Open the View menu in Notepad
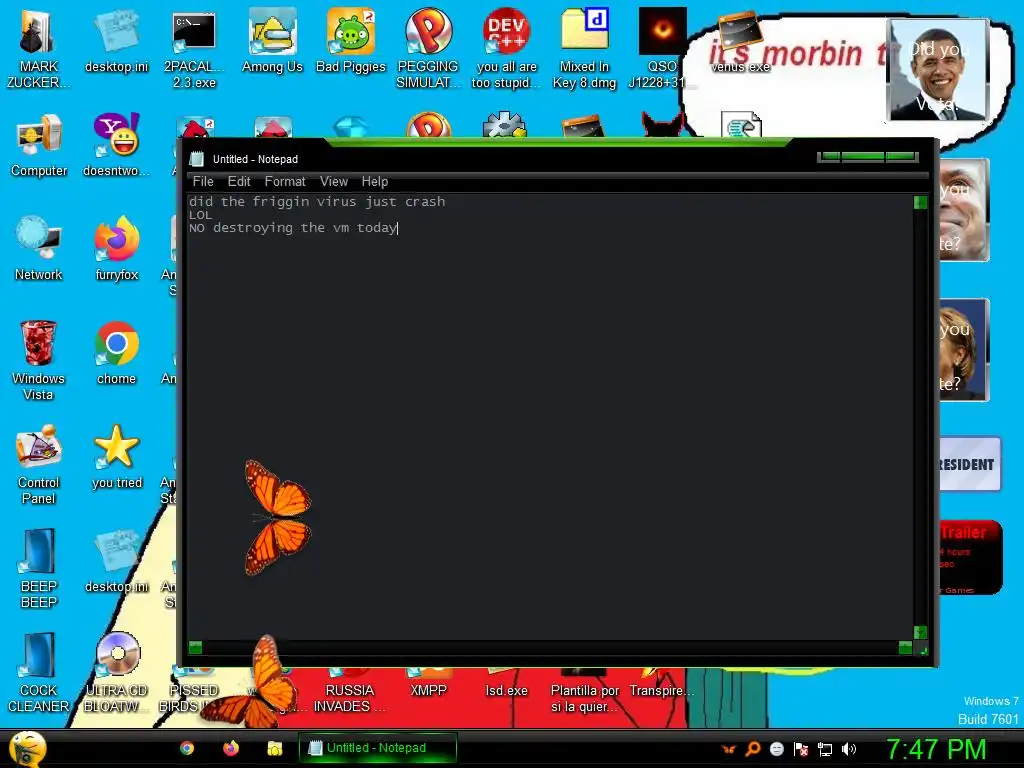The width and height of the screenshot is (1024, 768). pos(334,182)
